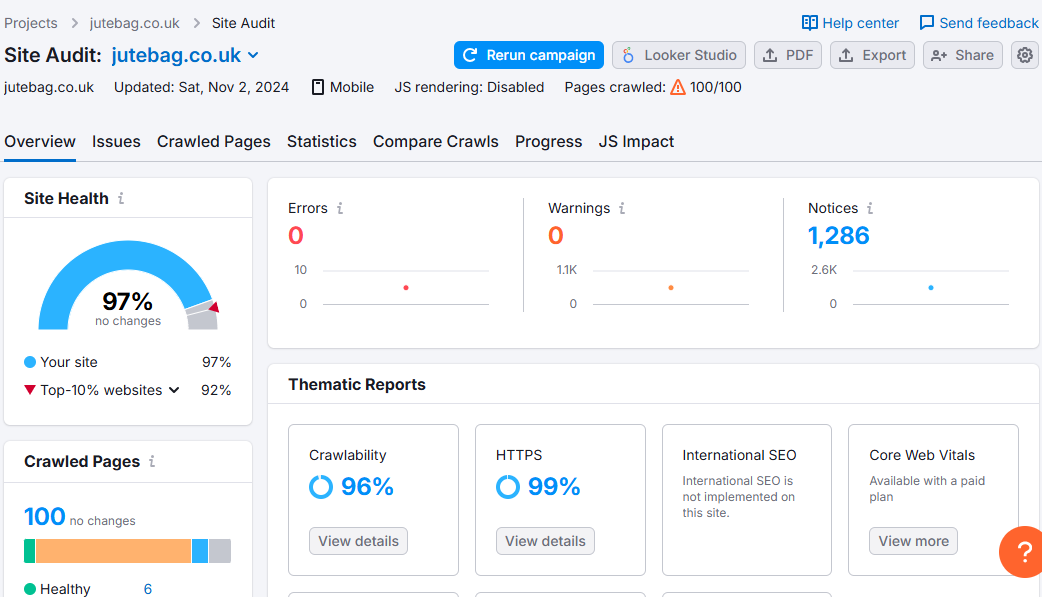Click the Errors trend chart data point
1042x597 pixels.
(406, 288)
